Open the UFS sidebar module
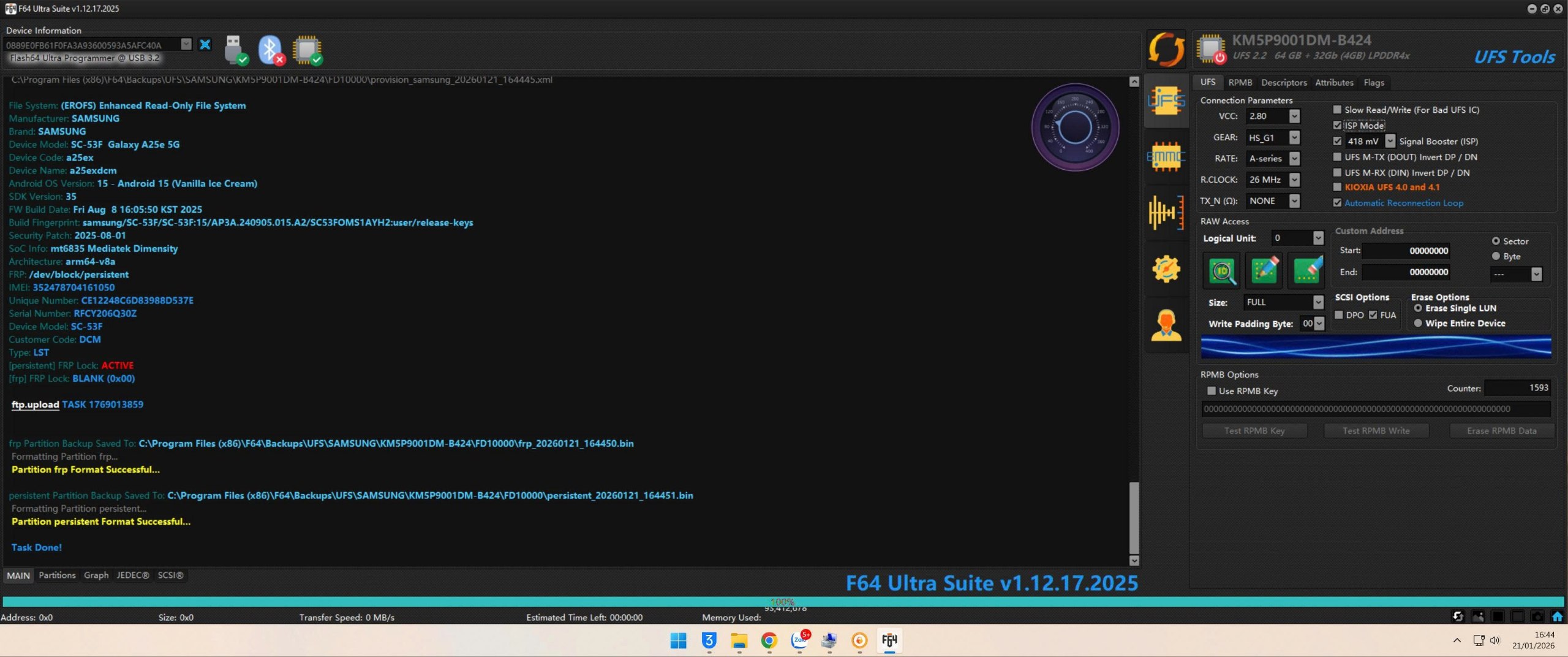This screenshot has width=1568, height=657. (x=1166, y=101)
